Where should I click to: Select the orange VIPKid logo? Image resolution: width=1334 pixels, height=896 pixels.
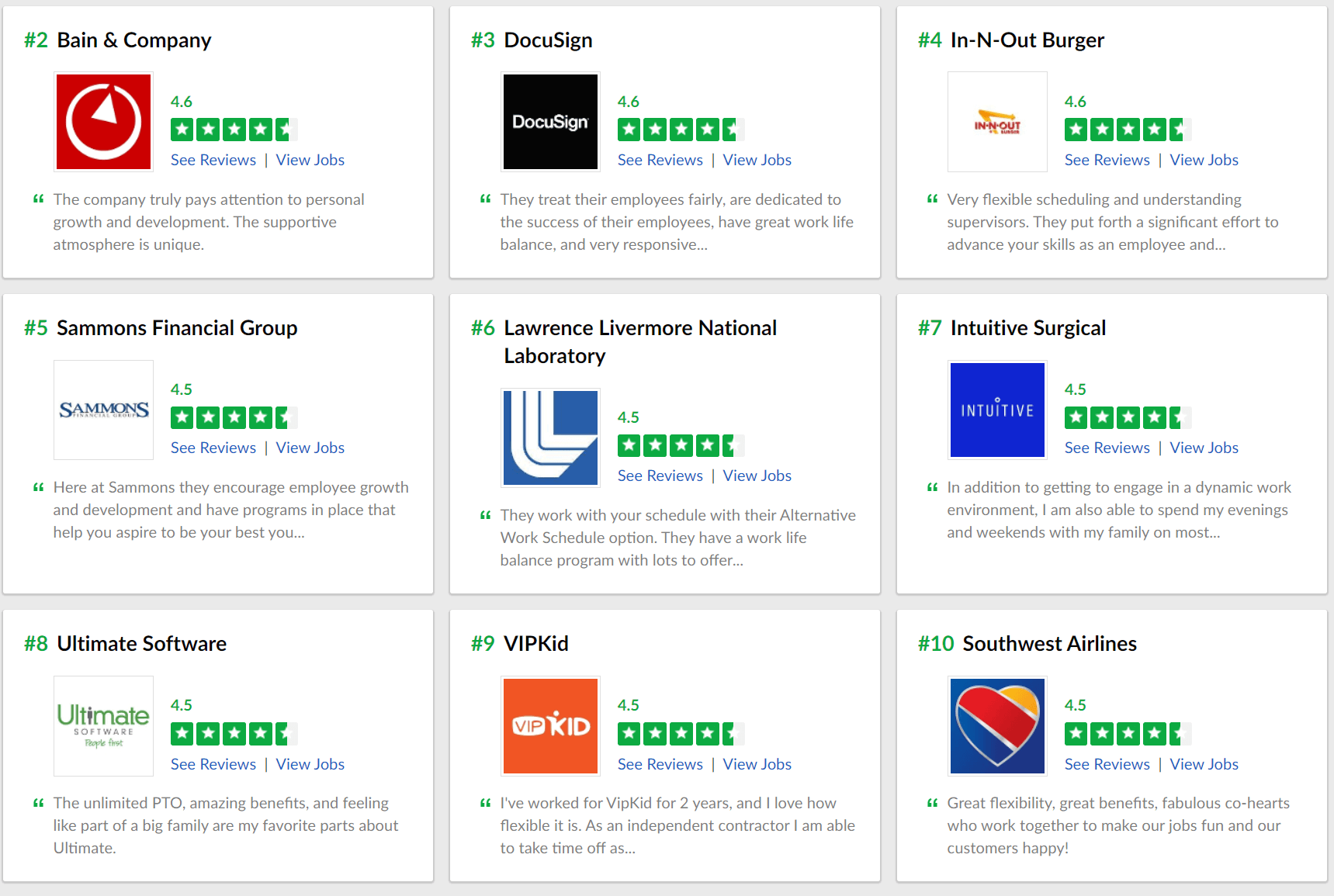point(550,725)
